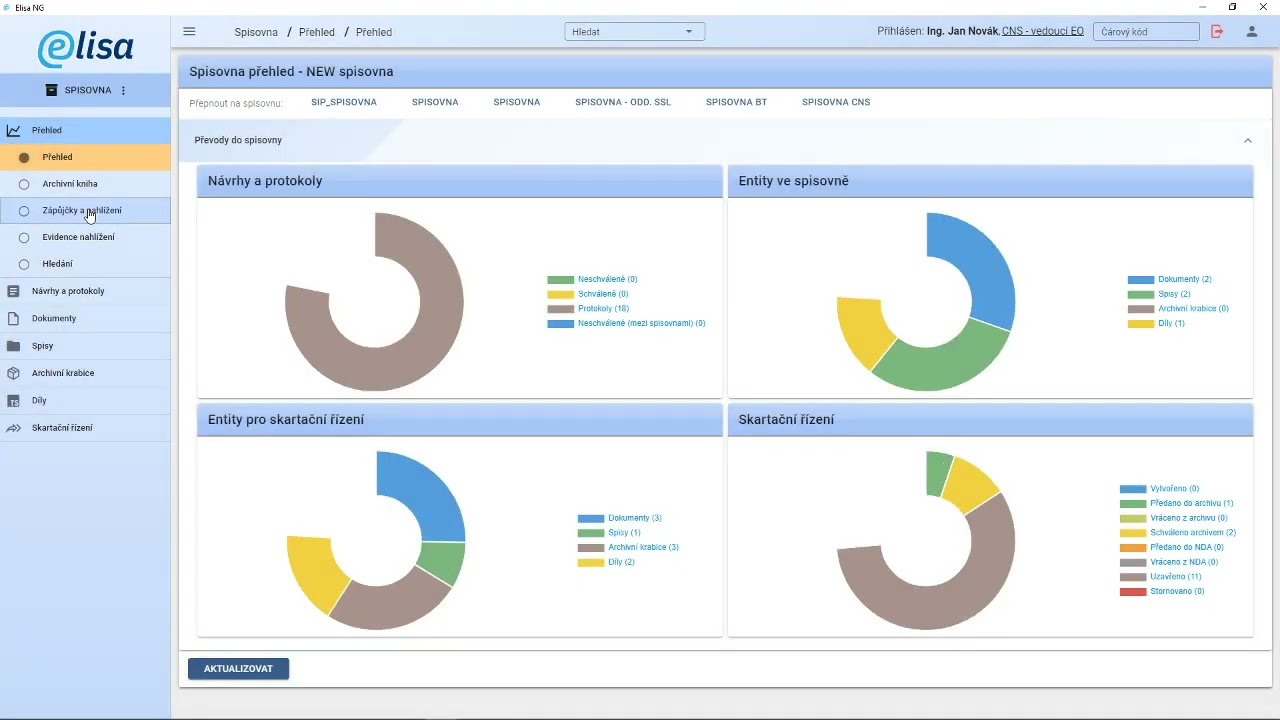Click Předano do NDA (0) legend label
The image size is (1280, 720).
click(1187, 547)
